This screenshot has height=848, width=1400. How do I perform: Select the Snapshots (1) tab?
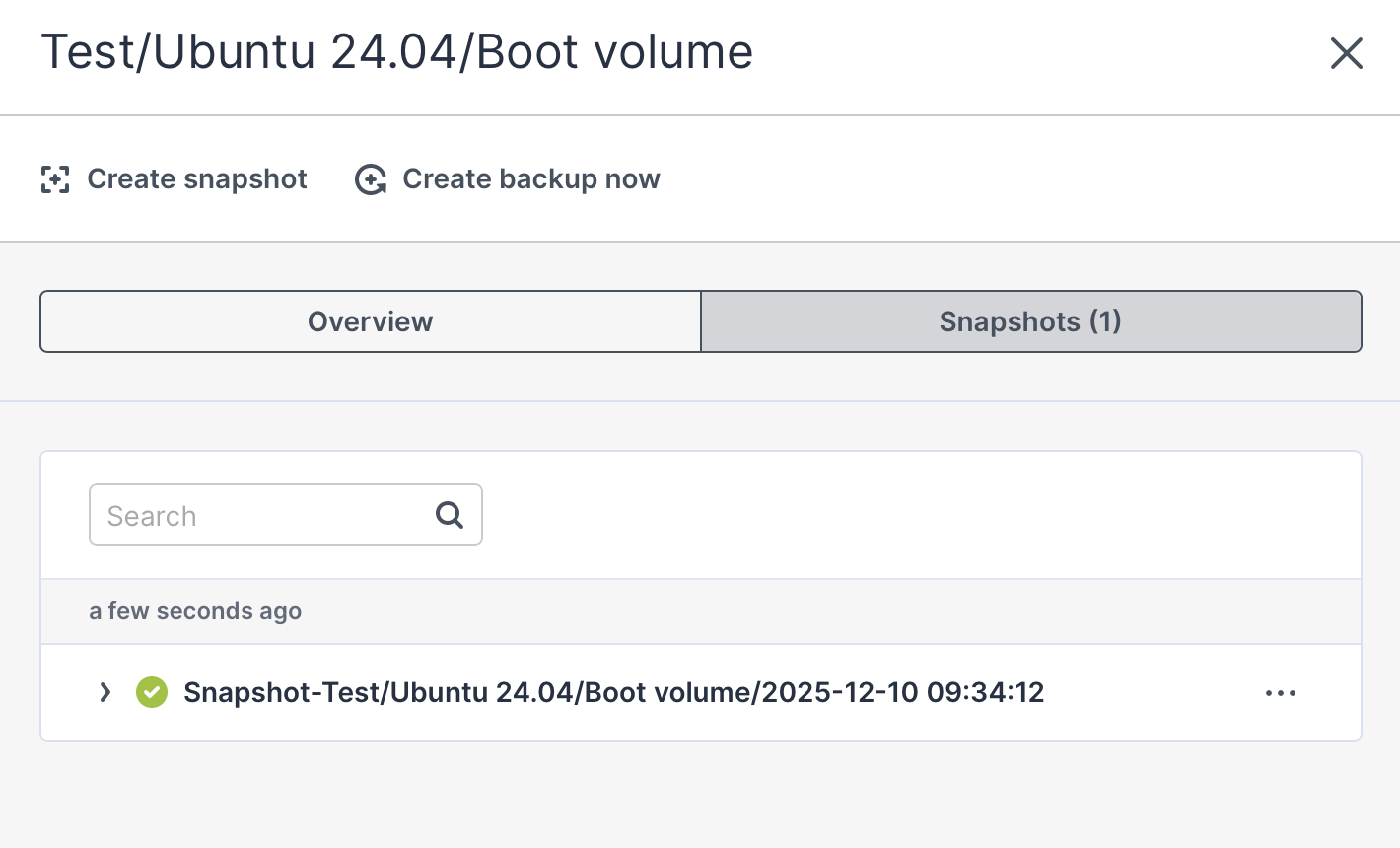[x=1030, y=321]
